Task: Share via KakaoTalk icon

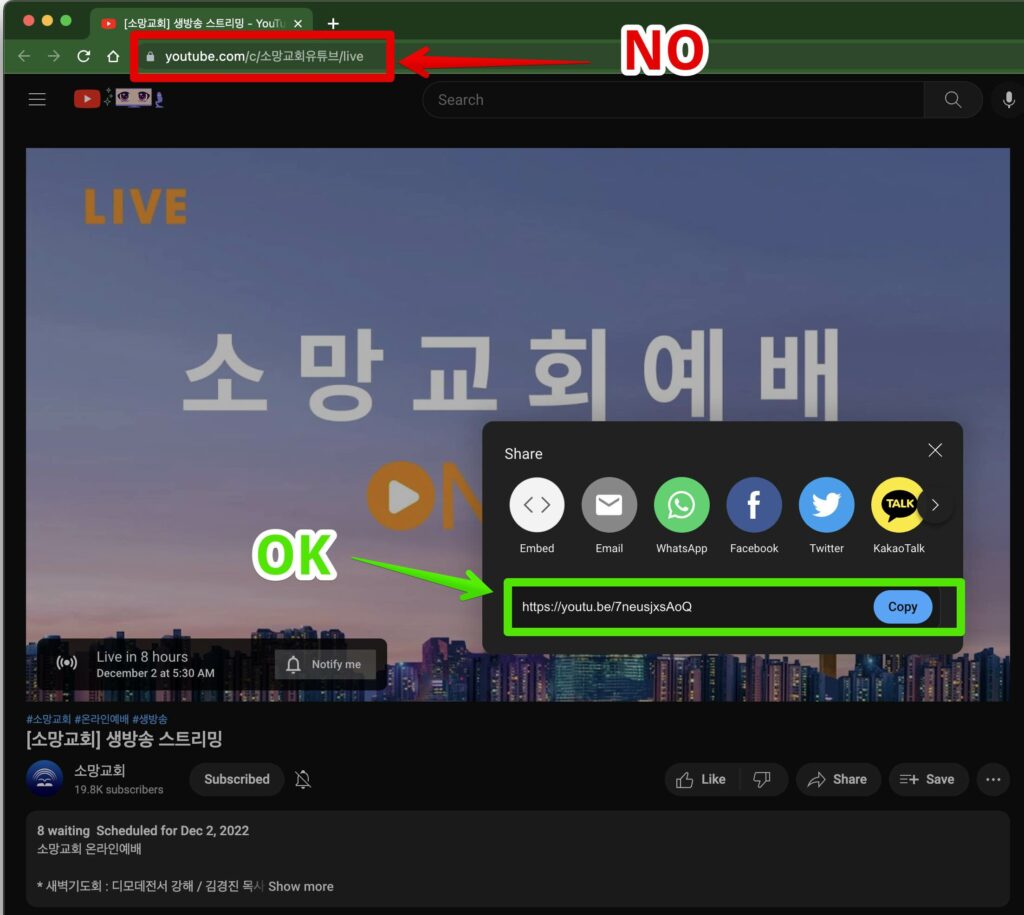Action: 896,505
